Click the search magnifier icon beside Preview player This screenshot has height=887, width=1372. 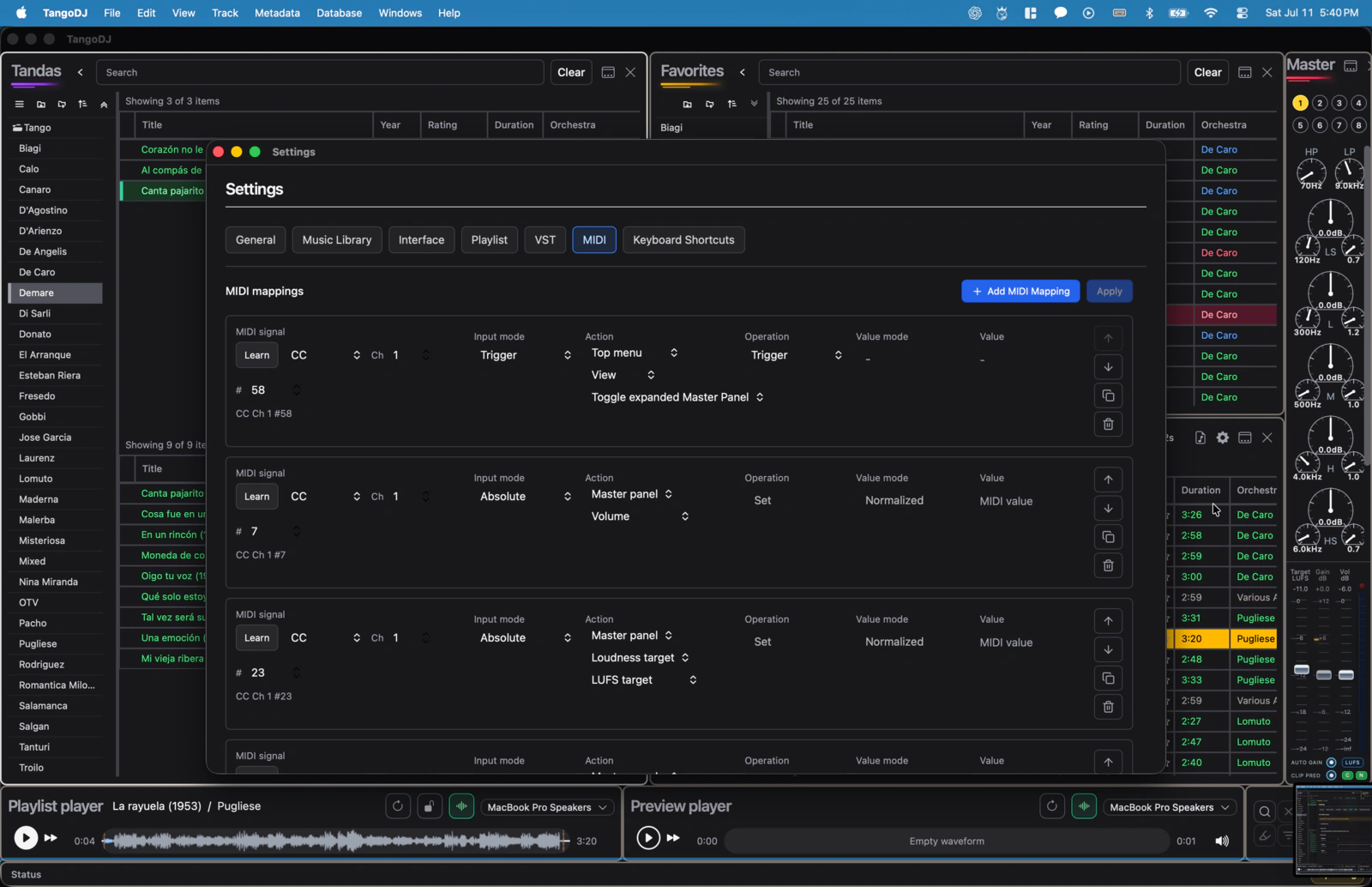point(1265,812)
